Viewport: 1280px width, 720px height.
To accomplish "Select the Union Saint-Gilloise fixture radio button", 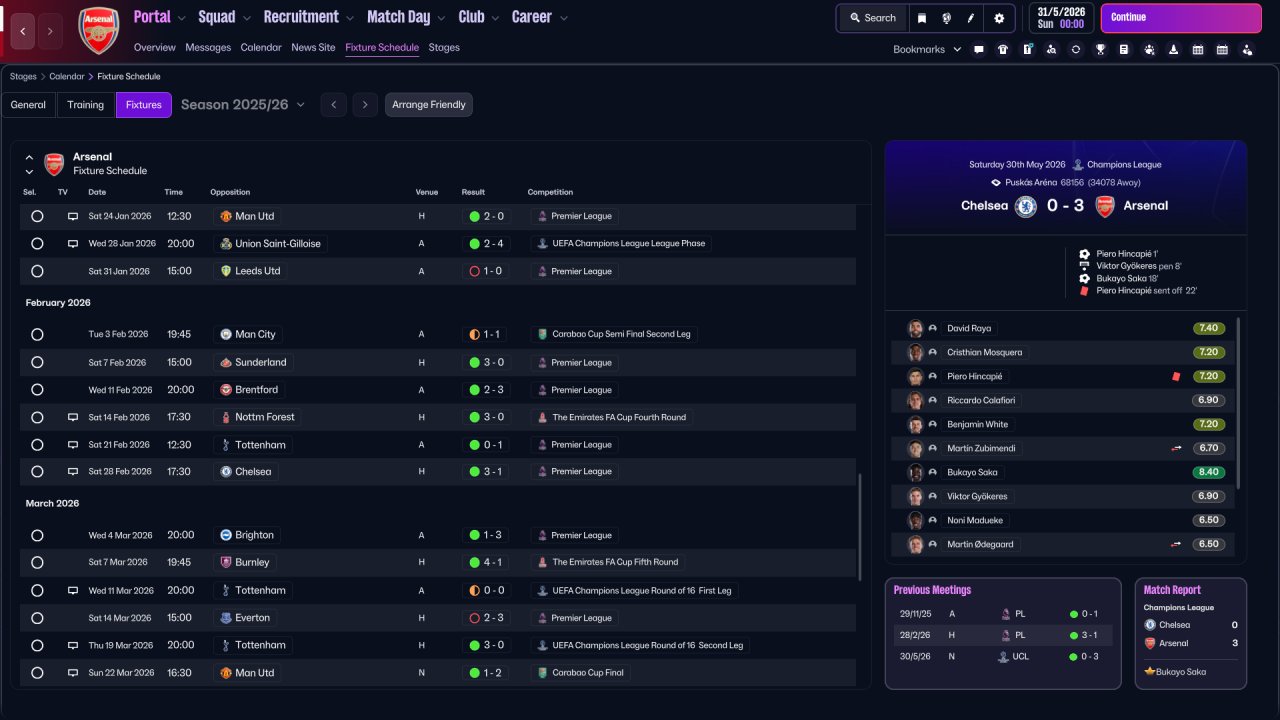I will [x=37, y=243].
